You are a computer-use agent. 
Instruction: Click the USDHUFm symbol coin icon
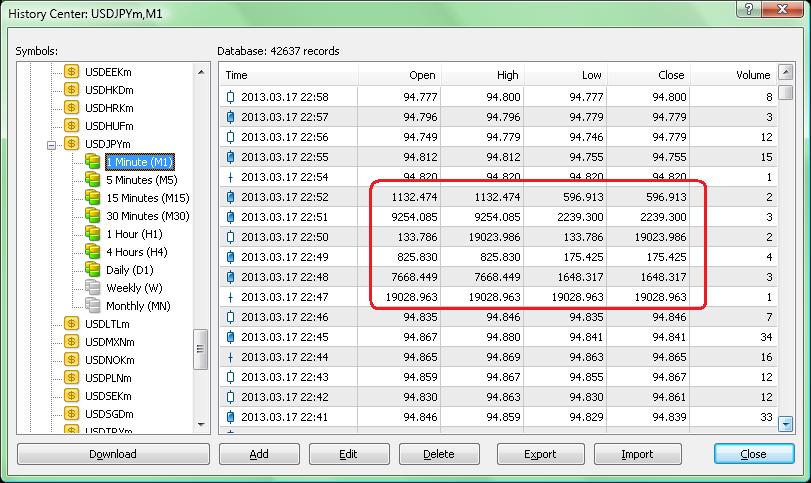pyautogui.click(x=71, y=126)
